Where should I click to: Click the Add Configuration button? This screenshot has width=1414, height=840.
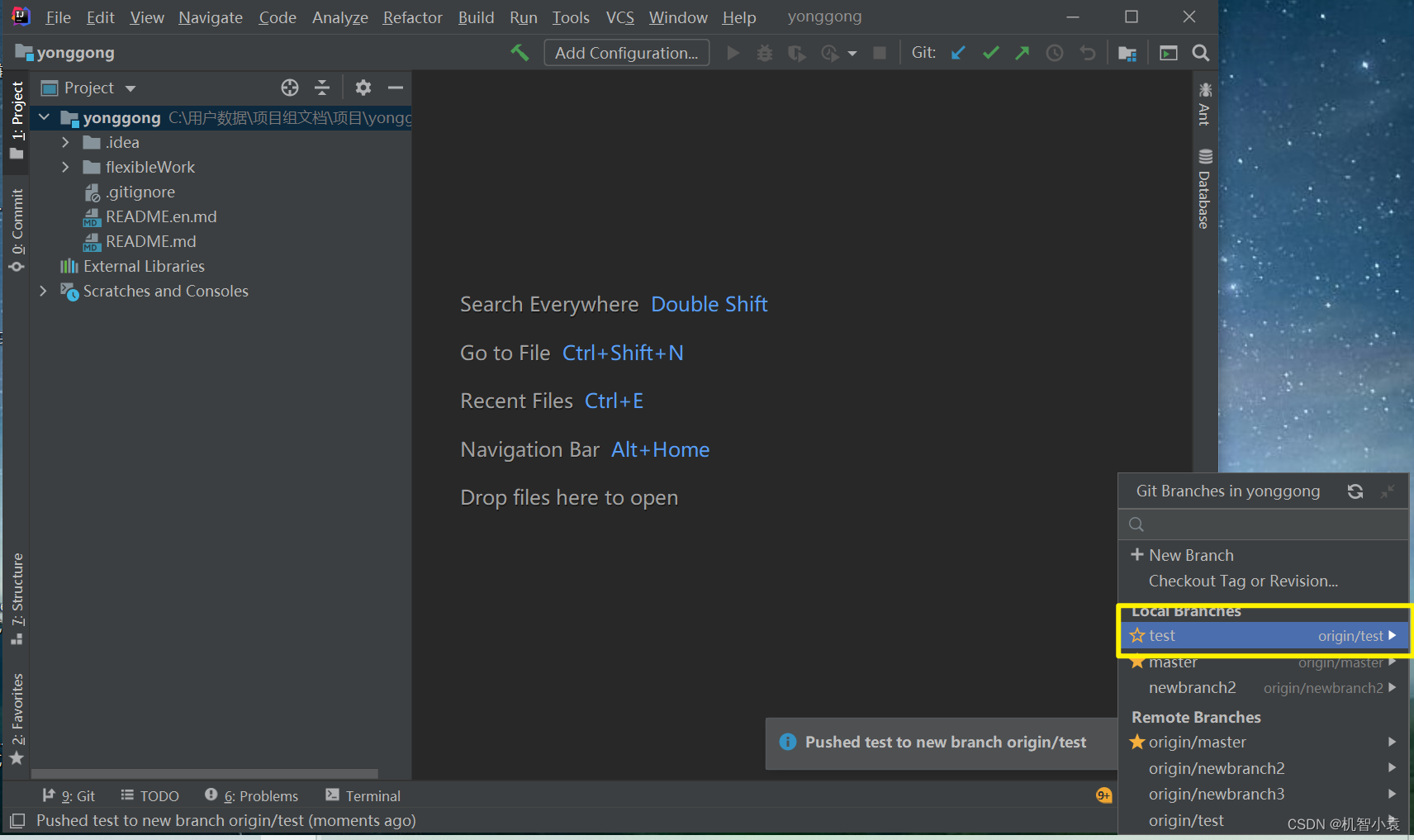pyautogui.click(x=626, y=52)
